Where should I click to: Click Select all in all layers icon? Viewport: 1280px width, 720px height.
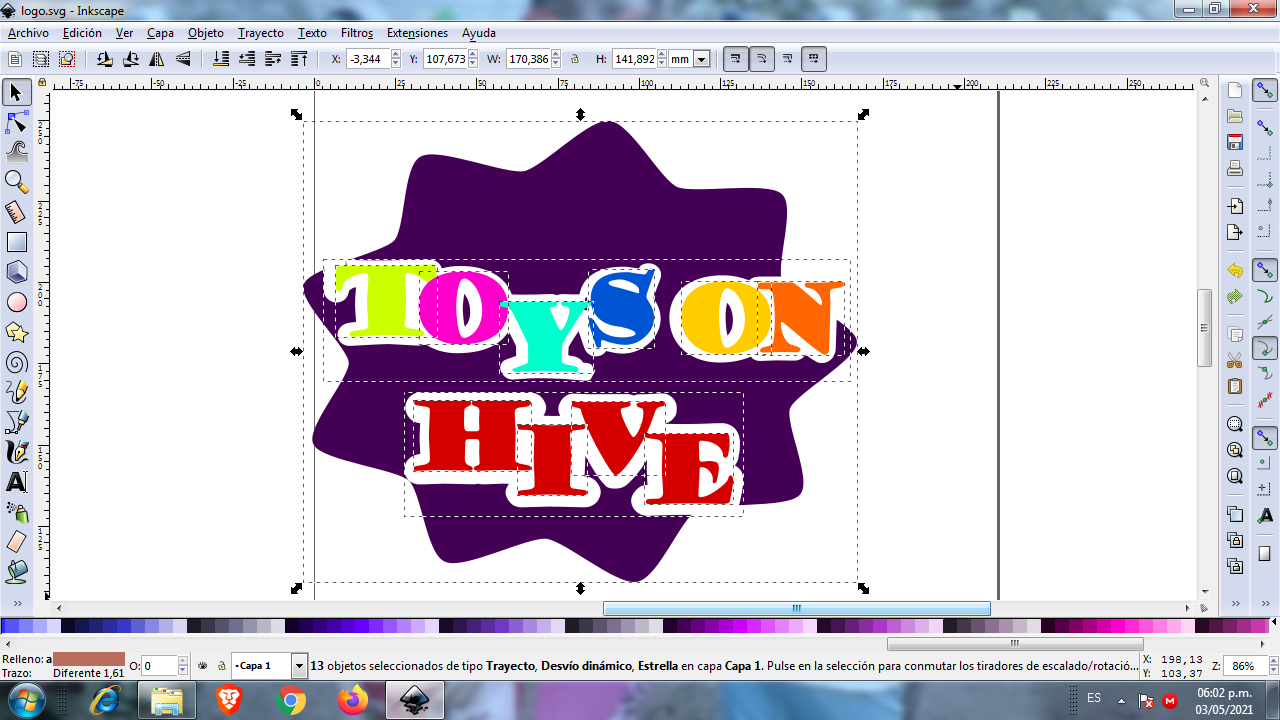(41, 59)
